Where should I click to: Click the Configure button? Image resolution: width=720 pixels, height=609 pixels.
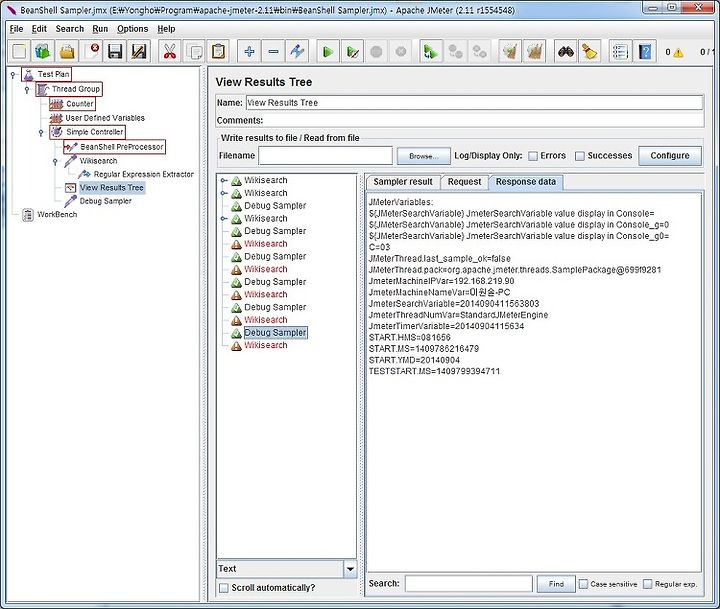pyautogui.click(x=669, y=156)
